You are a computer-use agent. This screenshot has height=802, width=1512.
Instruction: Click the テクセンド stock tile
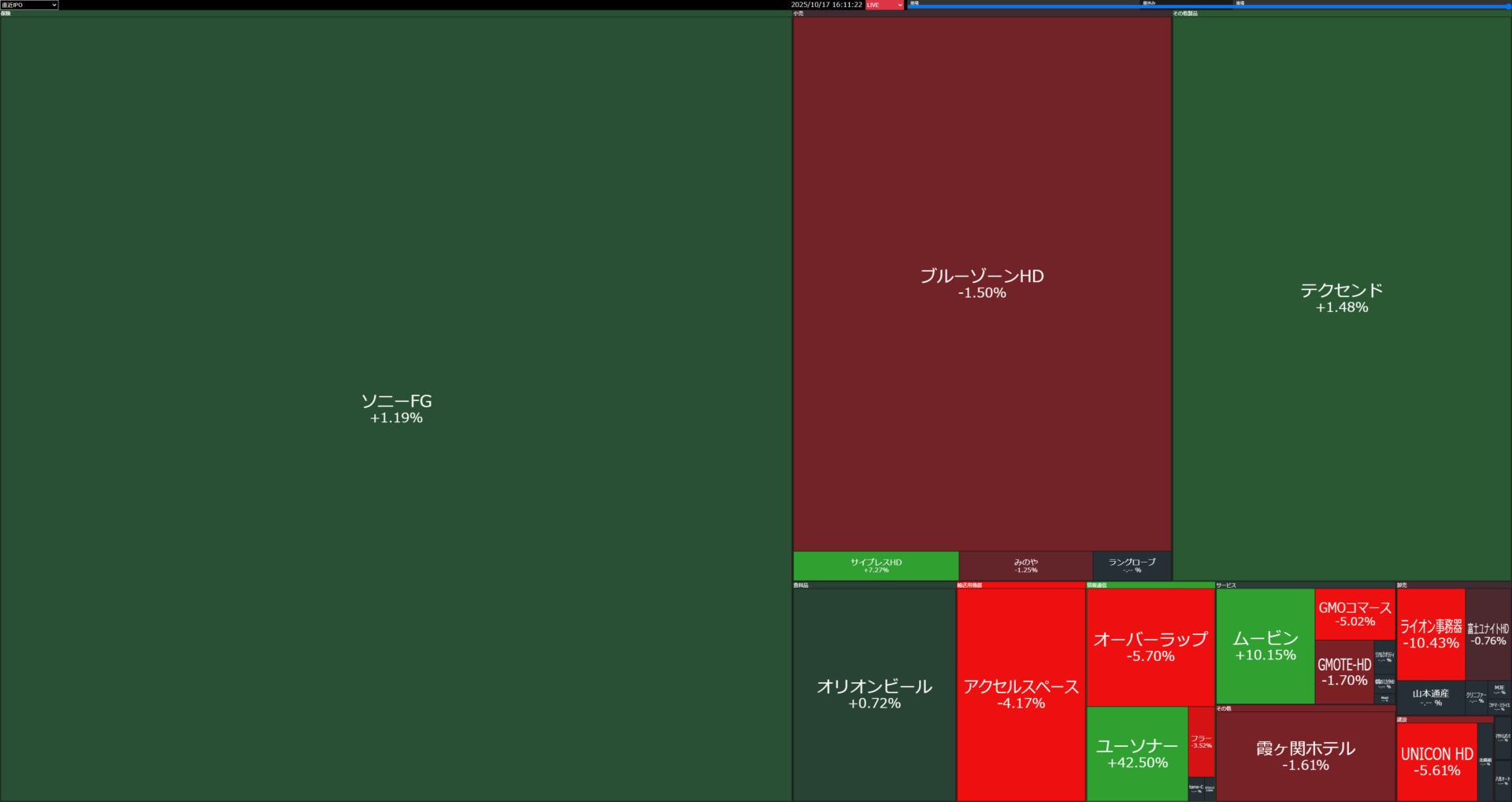tap(1341, 298)
